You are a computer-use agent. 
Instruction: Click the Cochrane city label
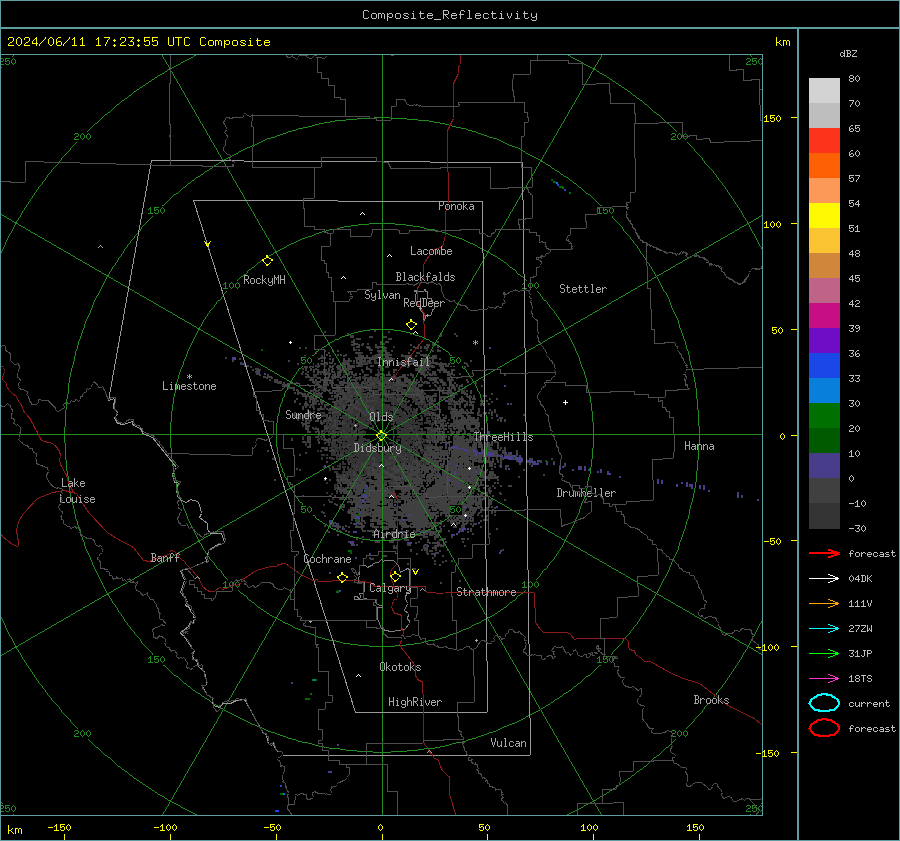tap(327, 559)
